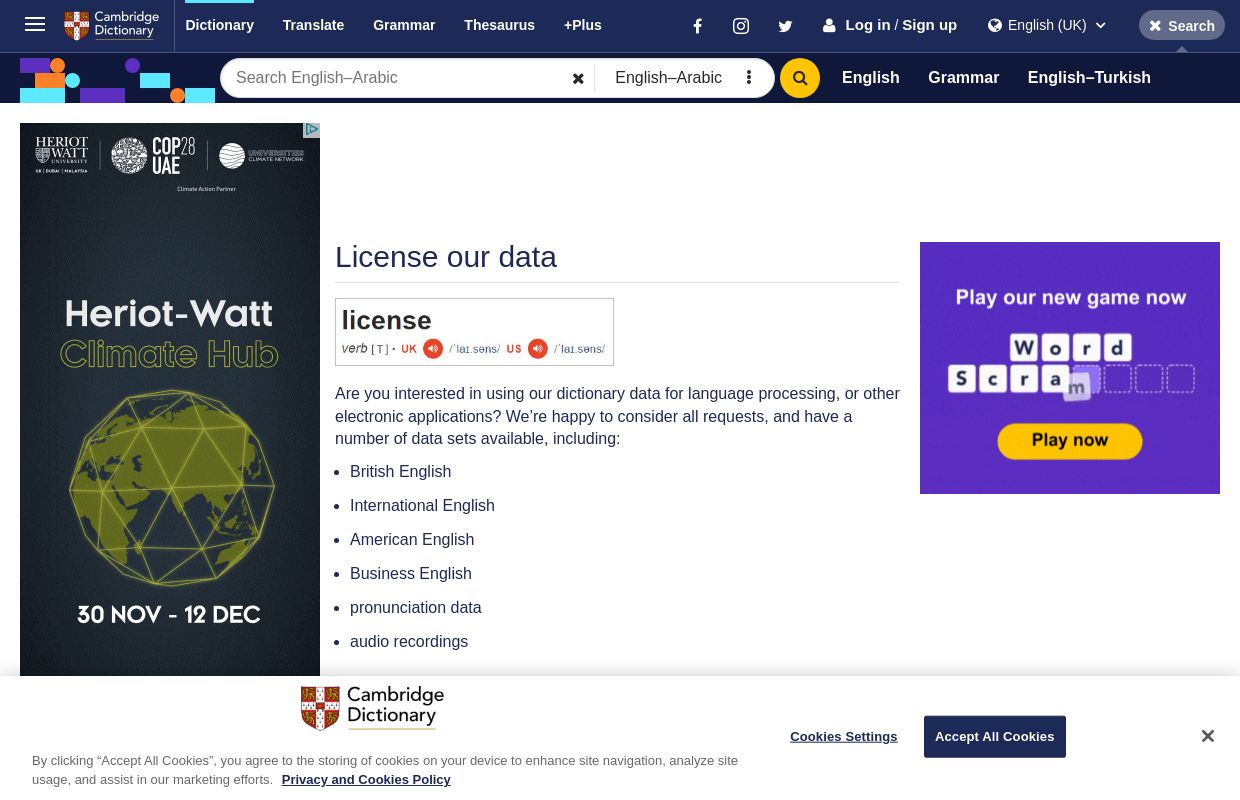Image resolution: width=1240 pixels, height=800 pixels.
Task: Open the Translate tab
Action: [x=313, y=25]
